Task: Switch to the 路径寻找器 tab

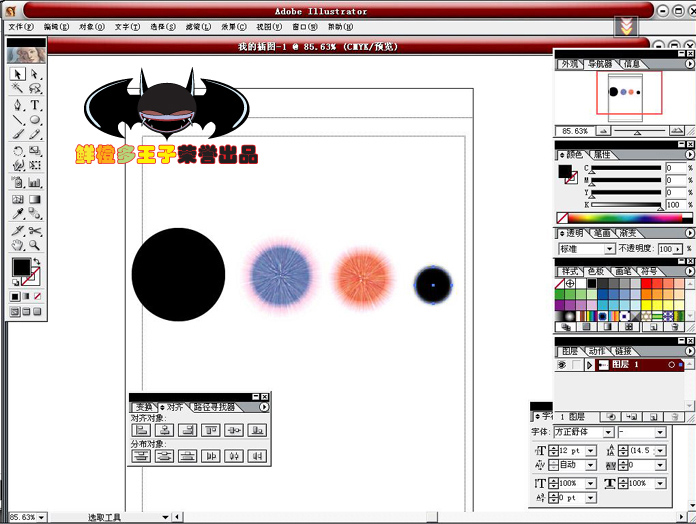Action: [x=214, y=407]
